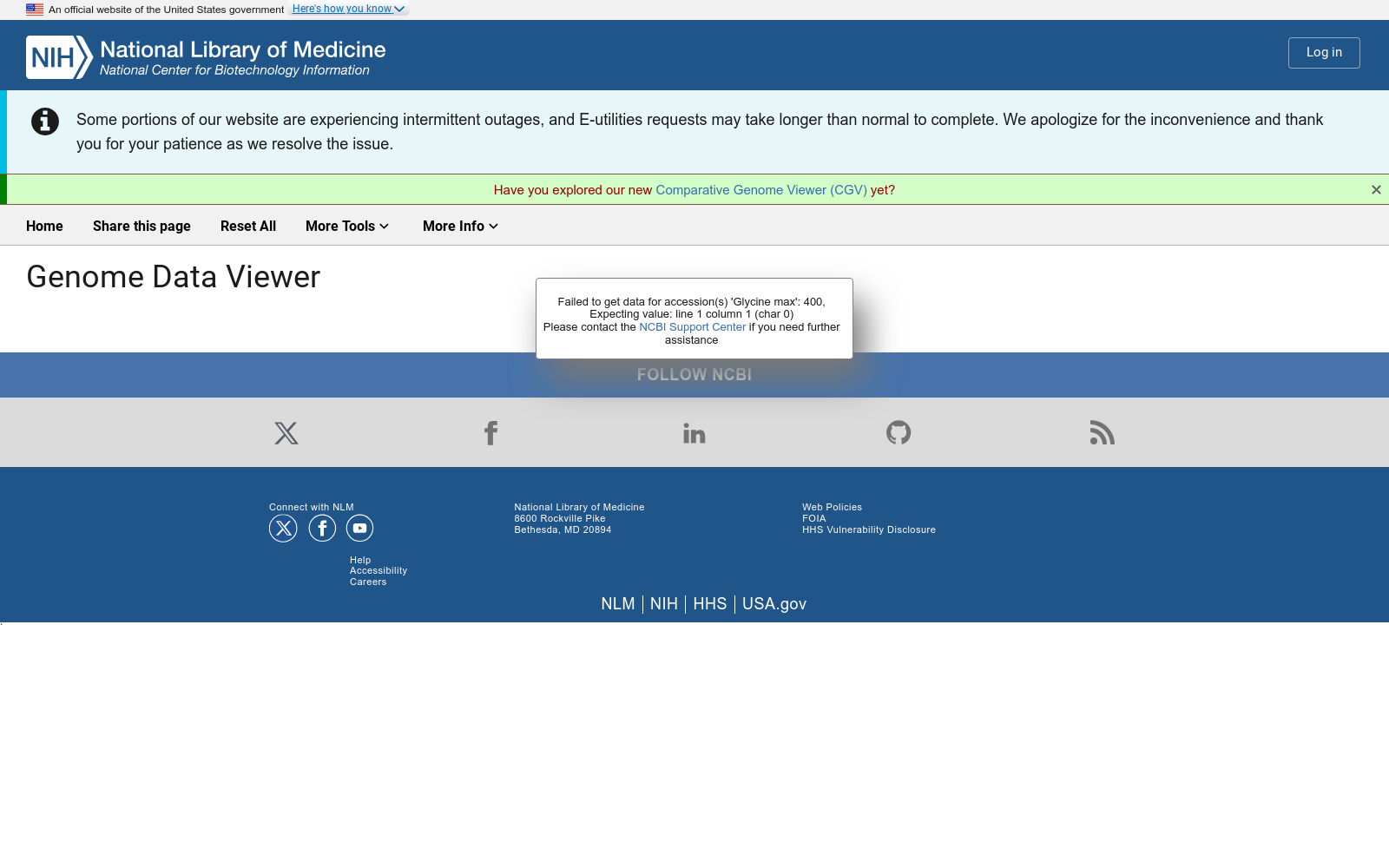Click Reset All
The height and width of the screenshot is (868, 1389).
pyautogui.click(x=248, y=226)
